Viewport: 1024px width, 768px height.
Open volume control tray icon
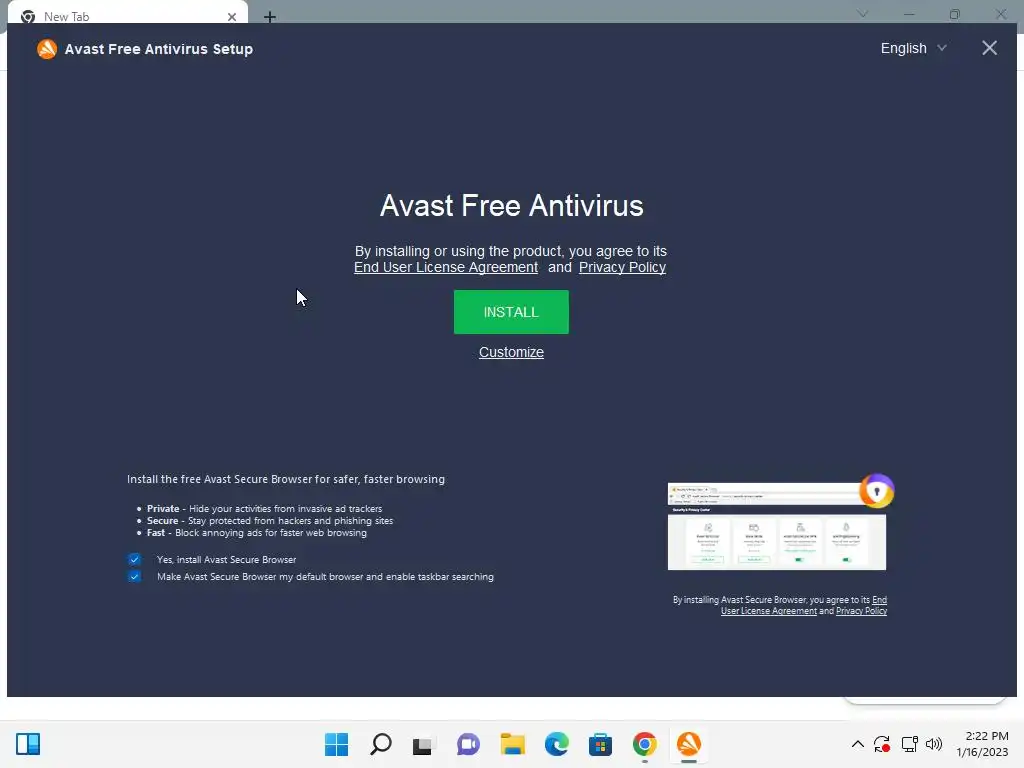tap(934, 744)
